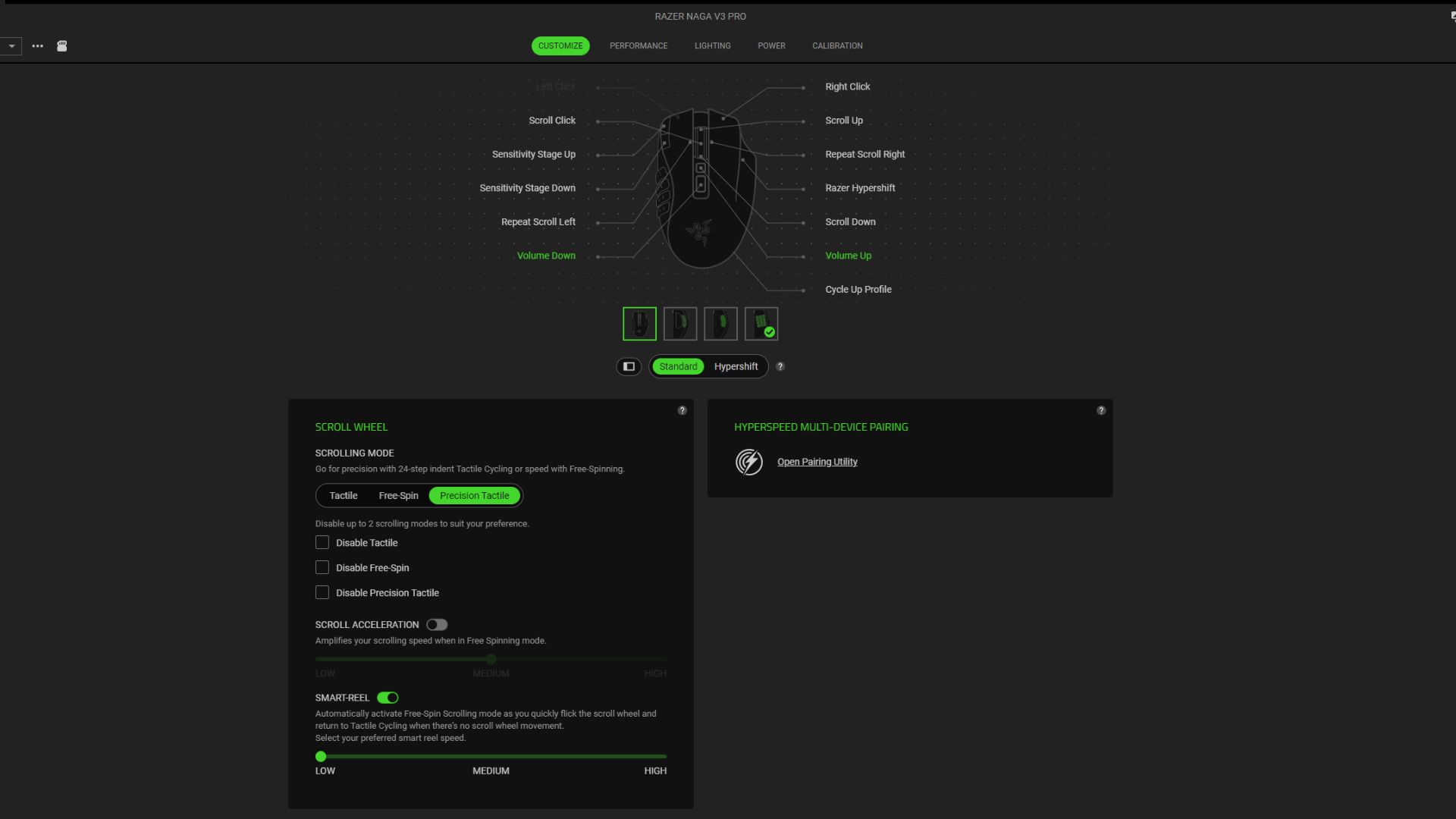1456x819 pixels.
Task: Click the Volume Up assignment
Action: [x=848, y=256]
